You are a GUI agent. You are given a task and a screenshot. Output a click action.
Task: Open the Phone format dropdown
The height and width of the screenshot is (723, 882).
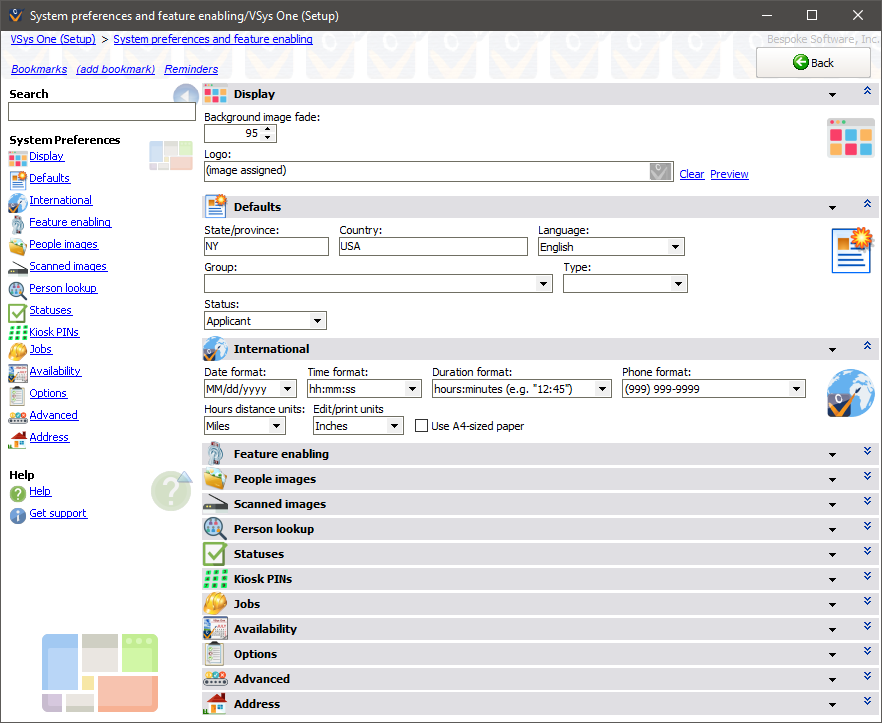[796, 389]
